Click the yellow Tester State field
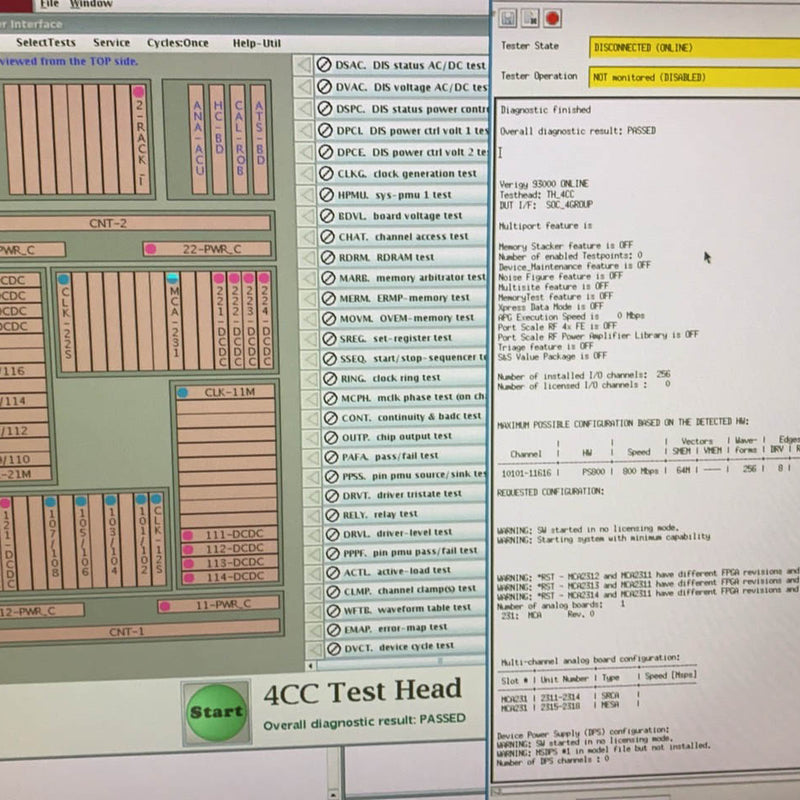800x800 pixels. 694,47
